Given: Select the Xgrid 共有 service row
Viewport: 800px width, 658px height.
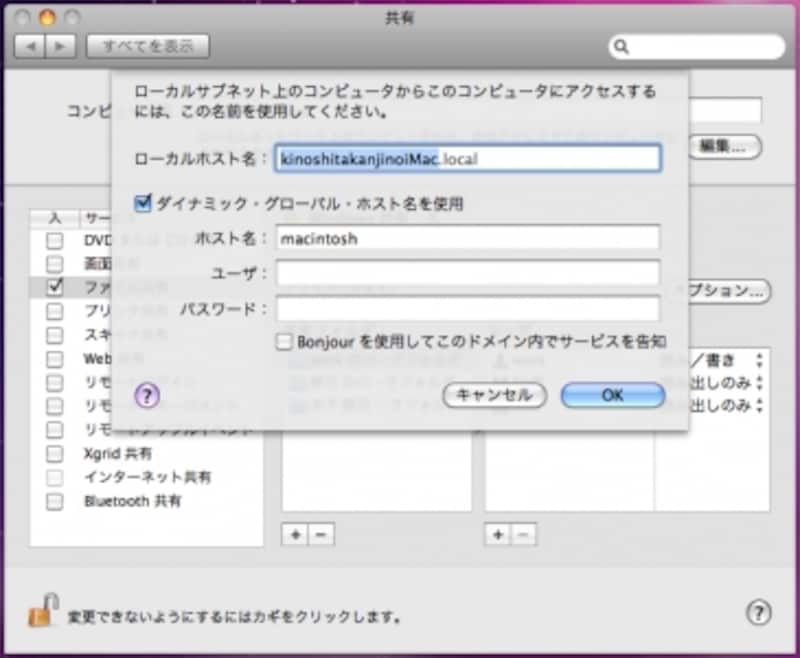Looking at the screenshot, I should (146, 453).
